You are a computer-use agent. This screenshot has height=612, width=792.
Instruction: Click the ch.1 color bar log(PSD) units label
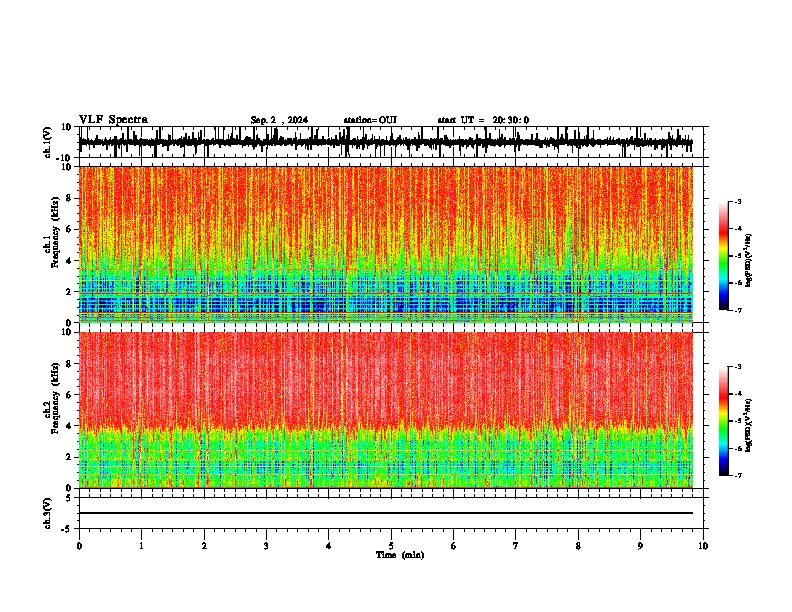[748, 261]
